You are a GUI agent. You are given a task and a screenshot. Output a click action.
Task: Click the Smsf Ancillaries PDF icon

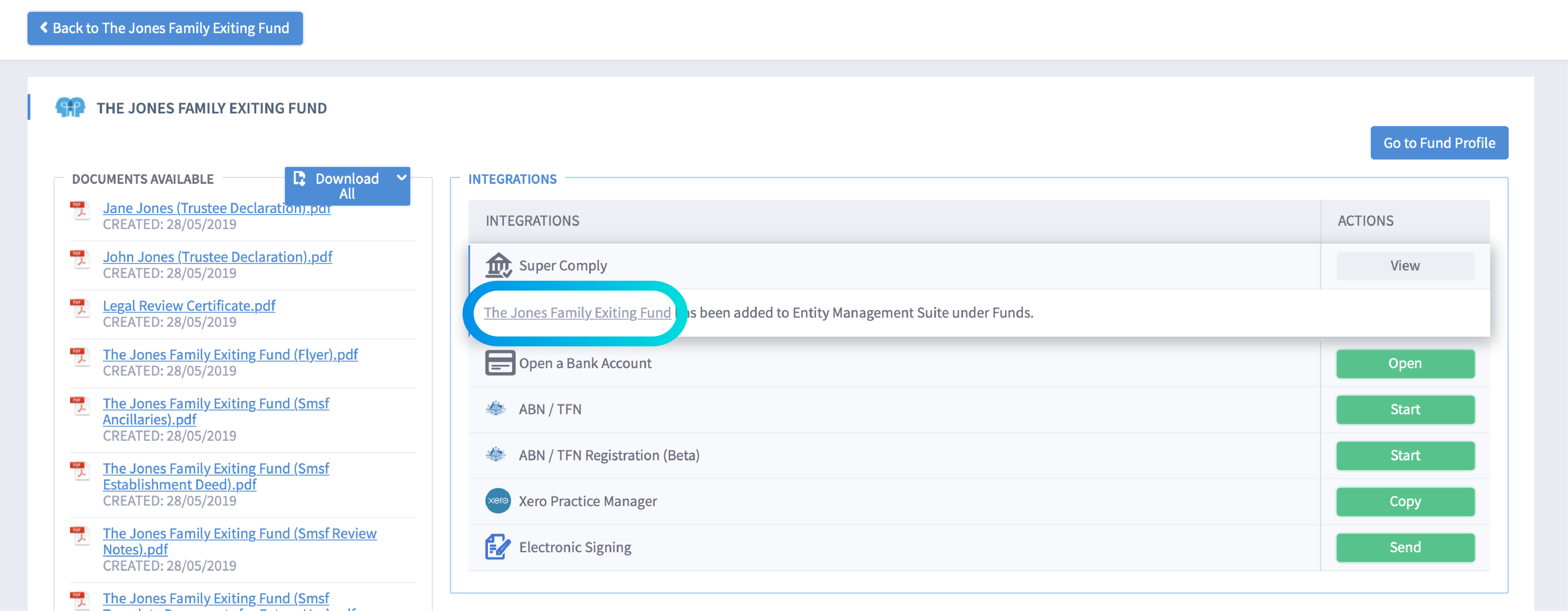pos(80,406)
